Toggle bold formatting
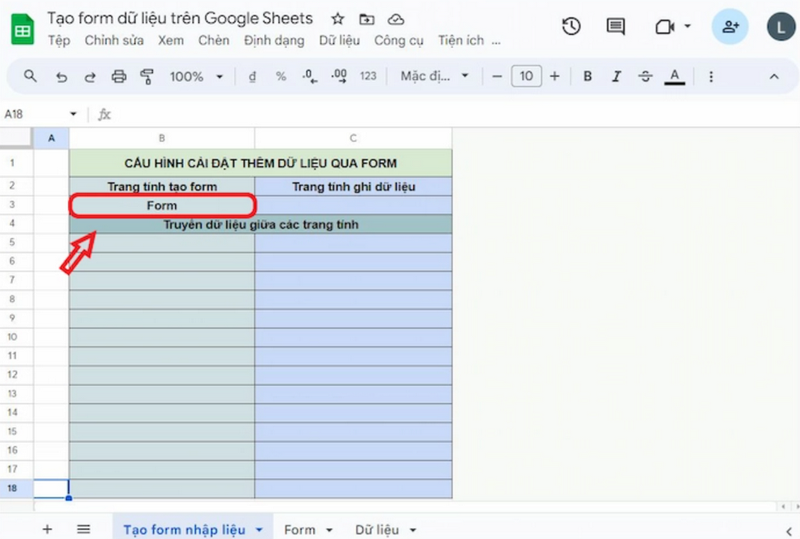This screenshot has height=539, width=800. point(588,77)
